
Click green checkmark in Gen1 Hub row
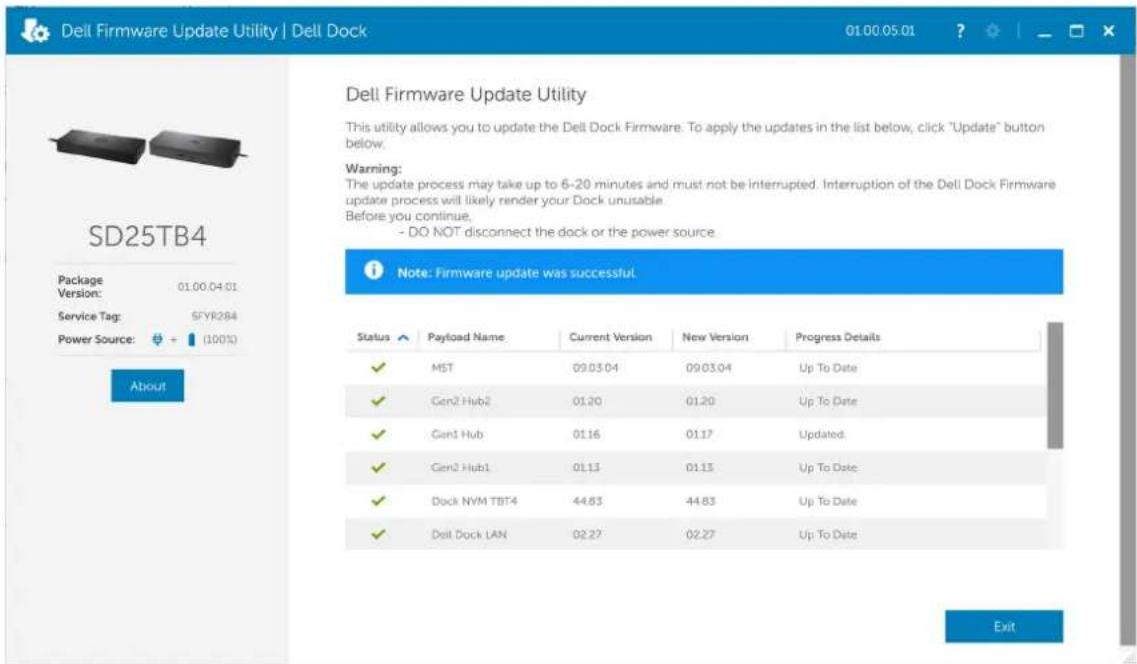tap(378, 434)
